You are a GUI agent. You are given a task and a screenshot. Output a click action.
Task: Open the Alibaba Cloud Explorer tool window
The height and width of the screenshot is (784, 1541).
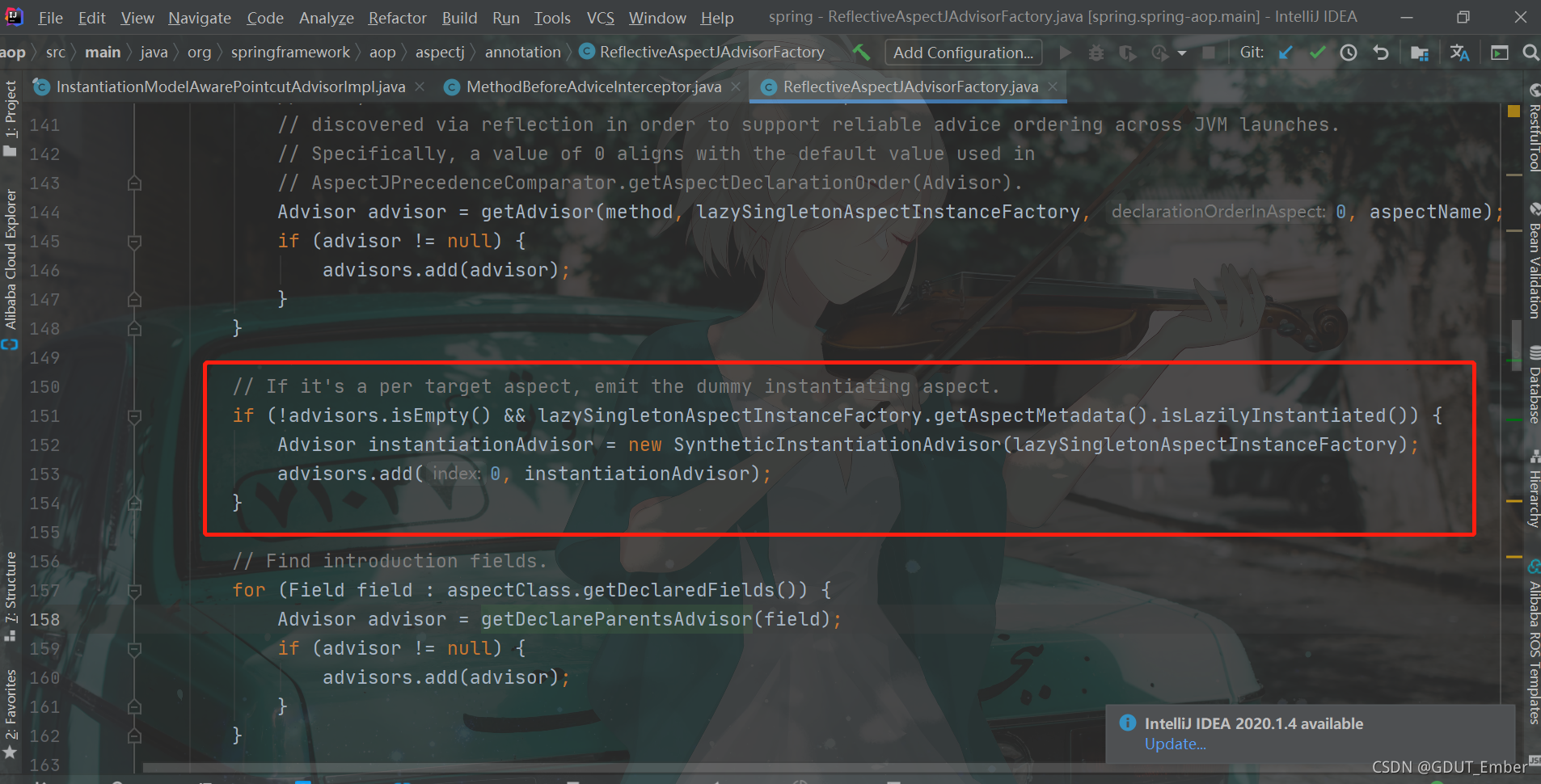point(10,268)
